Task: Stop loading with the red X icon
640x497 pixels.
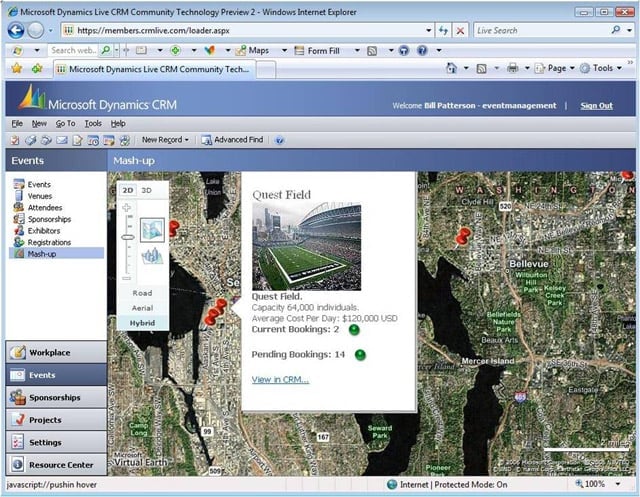Action: click(x=460, y=31)
